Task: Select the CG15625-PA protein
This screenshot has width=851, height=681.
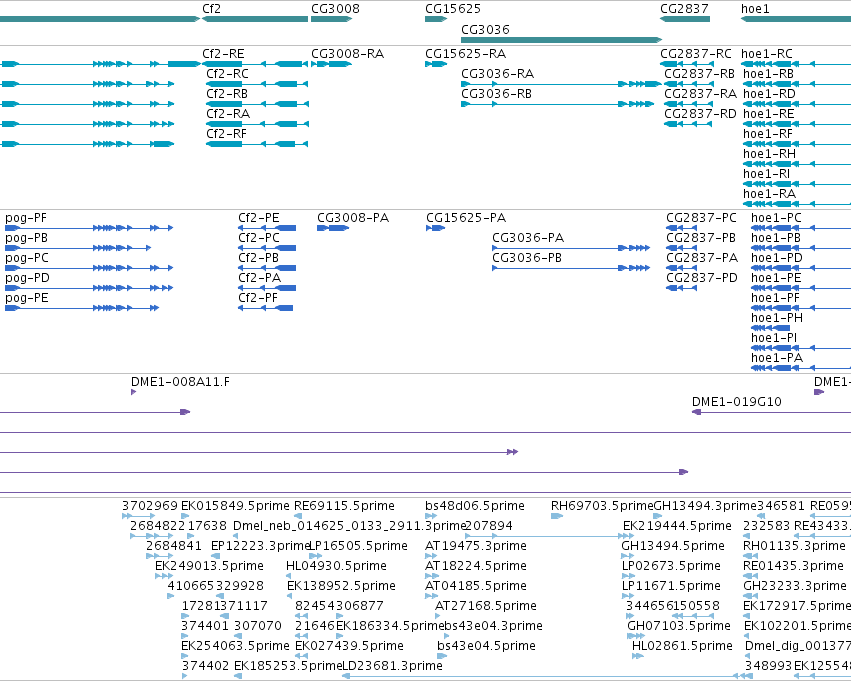Action: click(x=436, y=228)
